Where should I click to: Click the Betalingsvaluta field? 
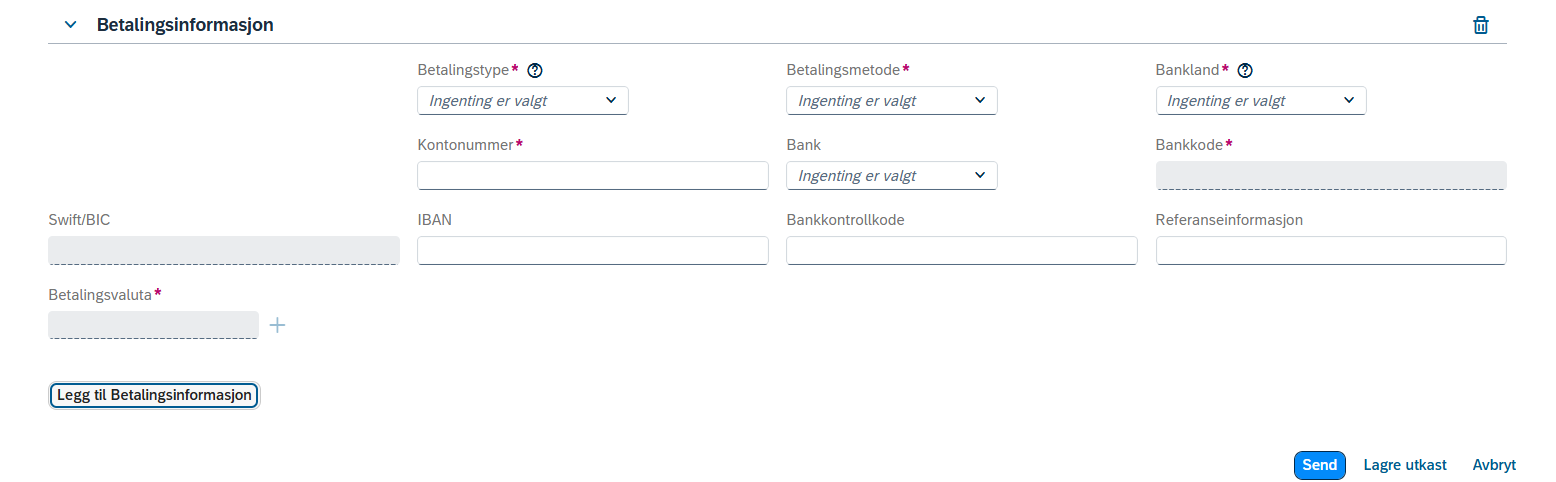click(153, 325)
